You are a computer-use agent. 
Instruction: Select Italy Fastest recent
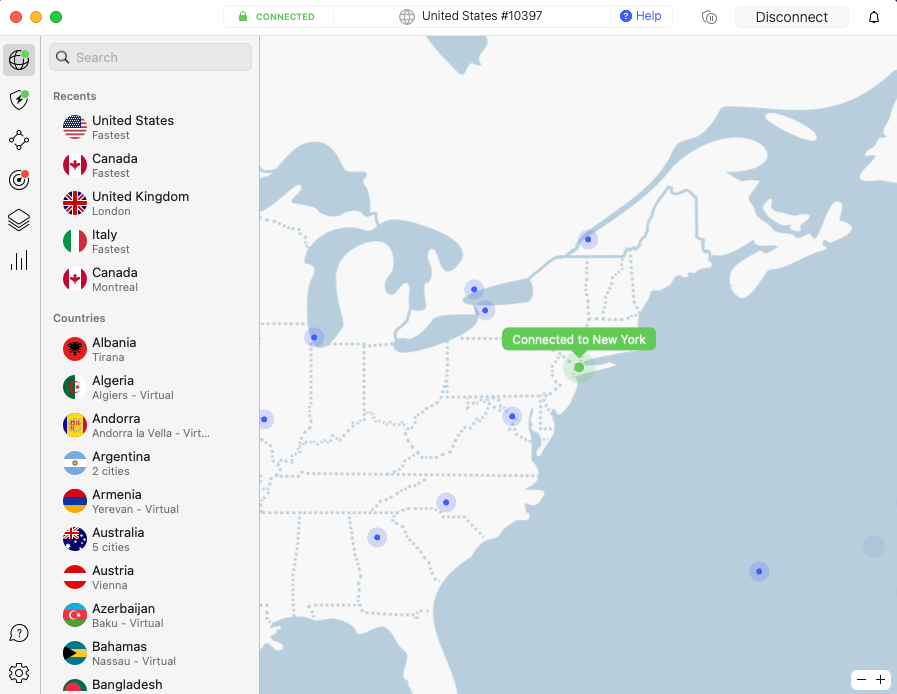(152, 241)
